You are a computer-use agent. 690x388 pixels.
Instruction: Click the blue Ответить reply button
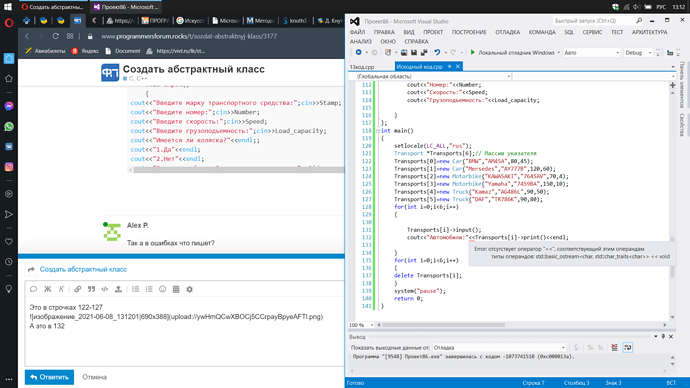click(49, 377)
